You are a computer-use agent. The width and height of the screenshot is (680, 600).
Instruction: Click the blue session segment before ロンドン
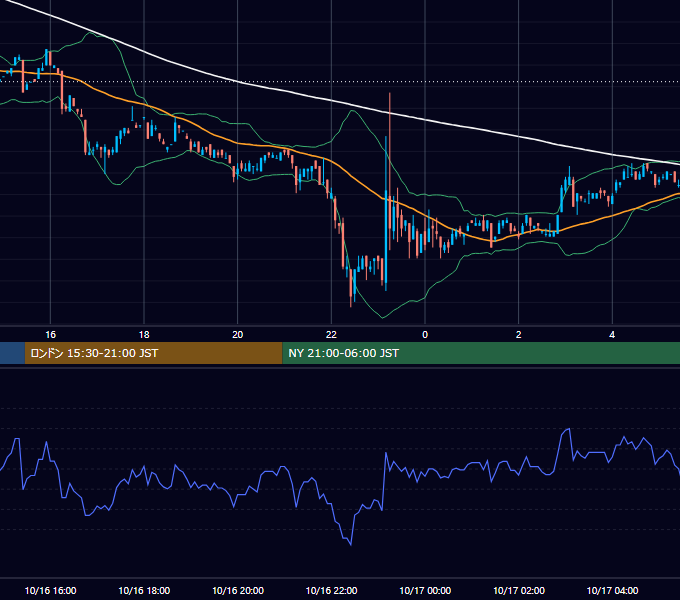[12, 353]
